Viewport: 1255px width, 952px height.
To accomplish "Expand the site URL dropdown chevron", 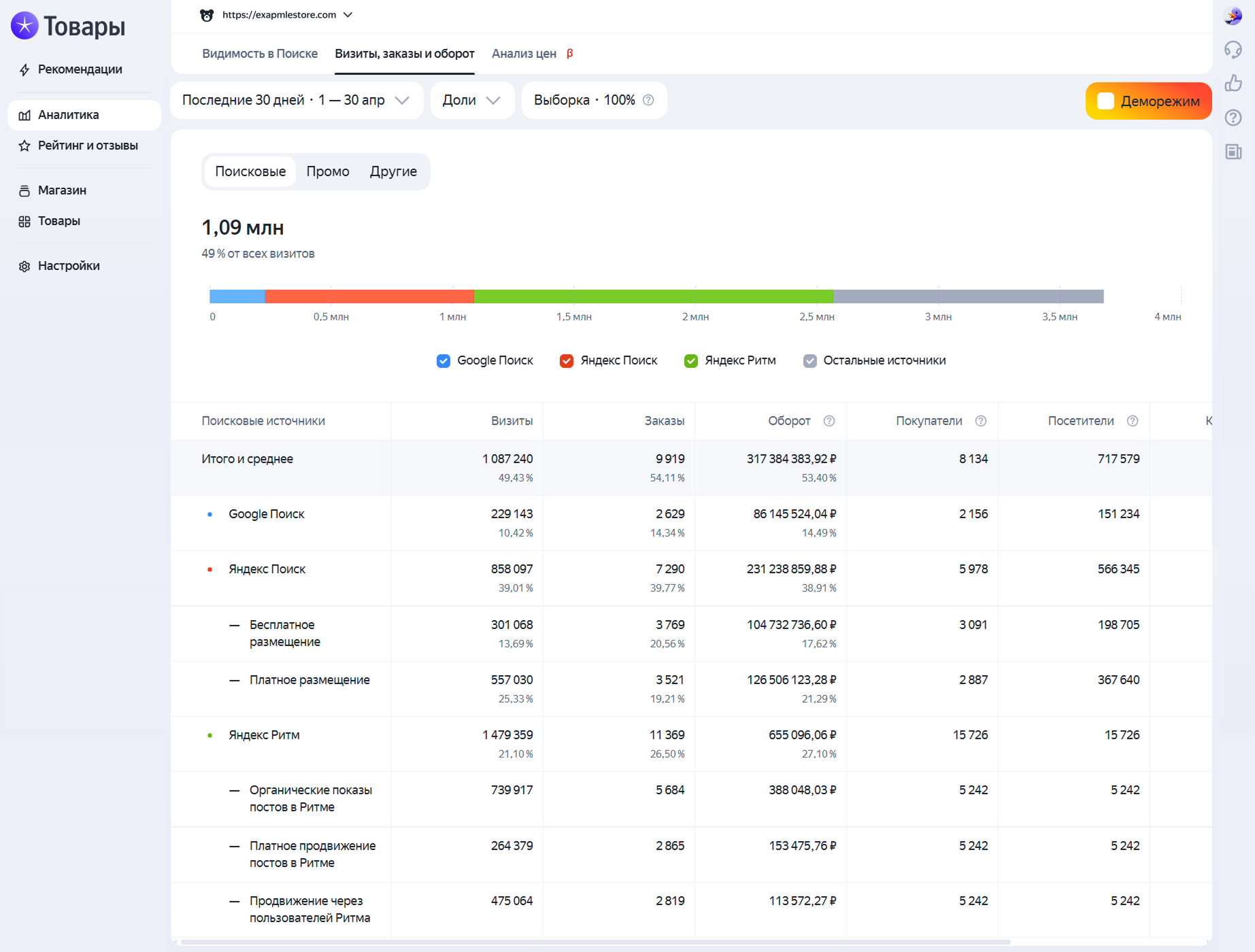I will [348, 15].
